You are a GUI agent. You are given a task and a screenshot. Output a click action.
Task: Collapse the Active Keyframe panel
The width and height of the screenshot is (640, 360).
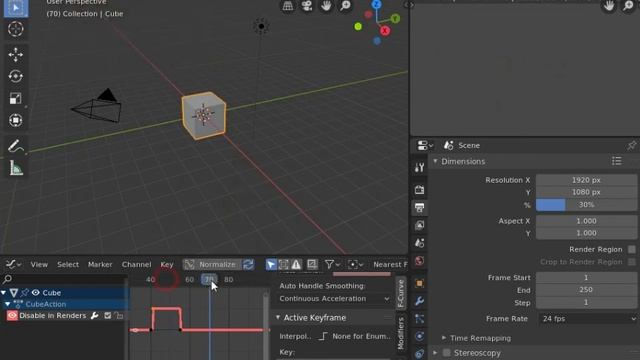(278, 318)
